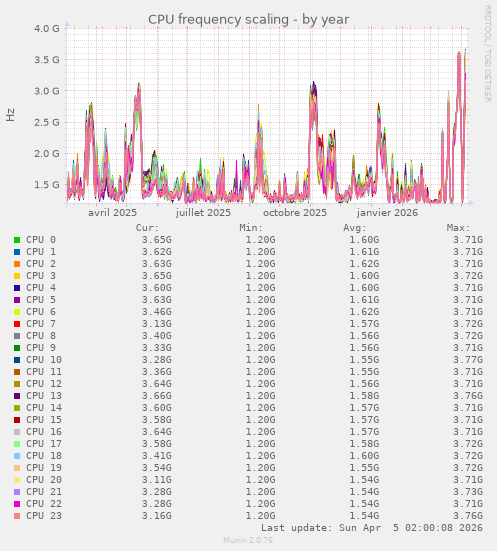This screenshot has height=551, width=497.
Task: Click CPU 21 max value 3.73G
Action: coord(468,492)
